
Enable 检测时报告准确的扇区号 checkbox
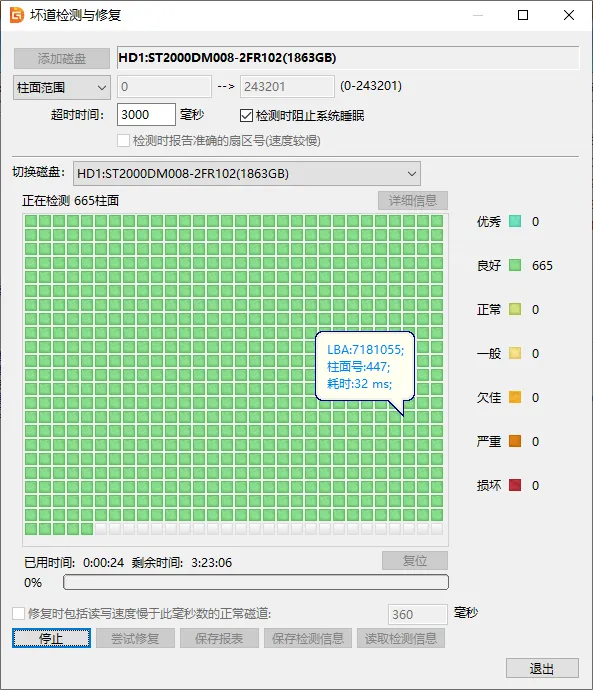coord(123,141)
